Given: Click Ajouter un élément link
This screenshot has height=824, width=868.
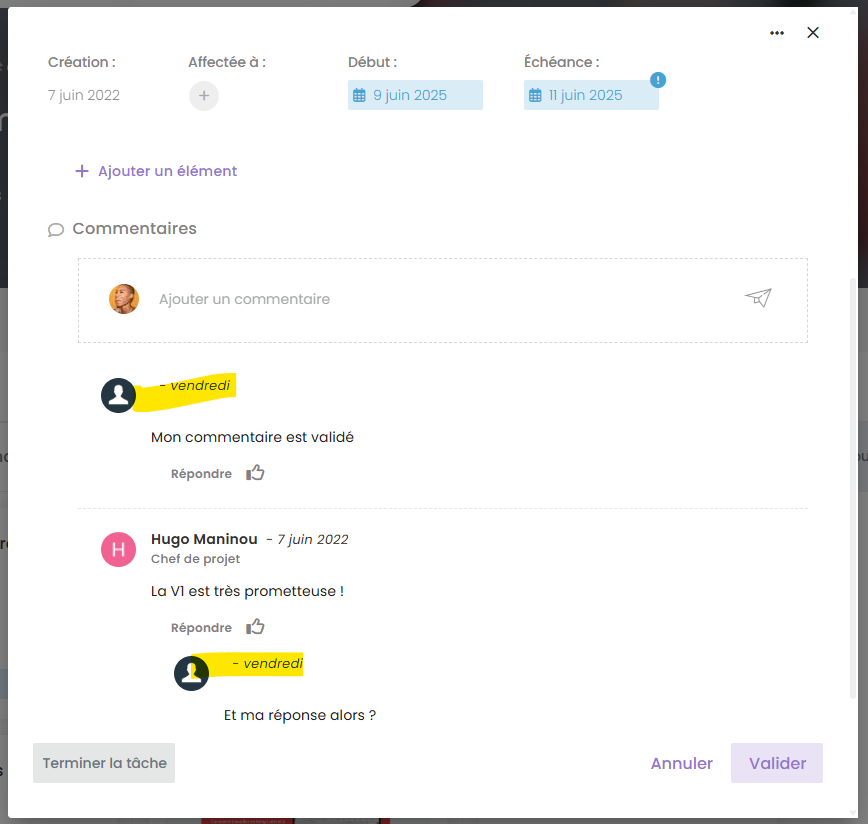Looking at the screenshot, I should pyautogui.click(x=156, y=171).
